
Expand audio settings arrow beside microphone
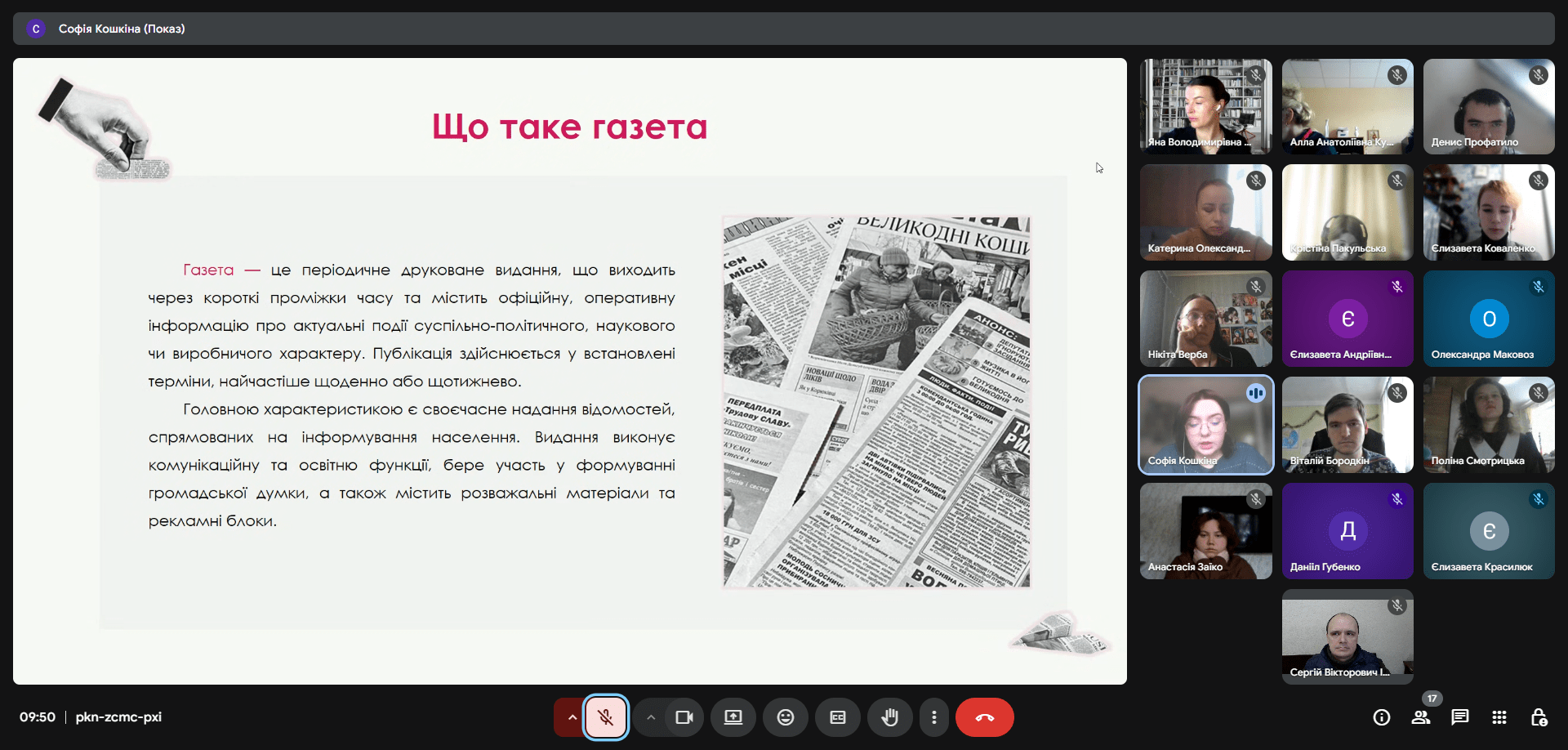572,717
